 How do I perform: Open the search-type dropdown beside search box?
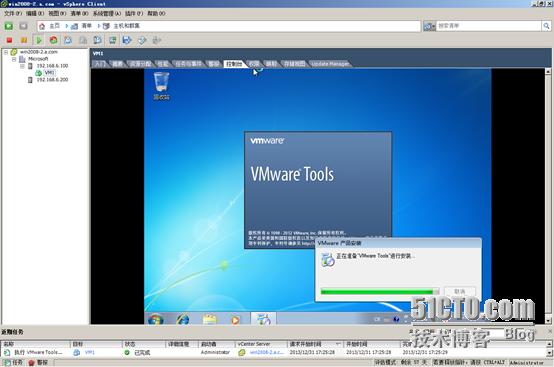tap(429, 26)
